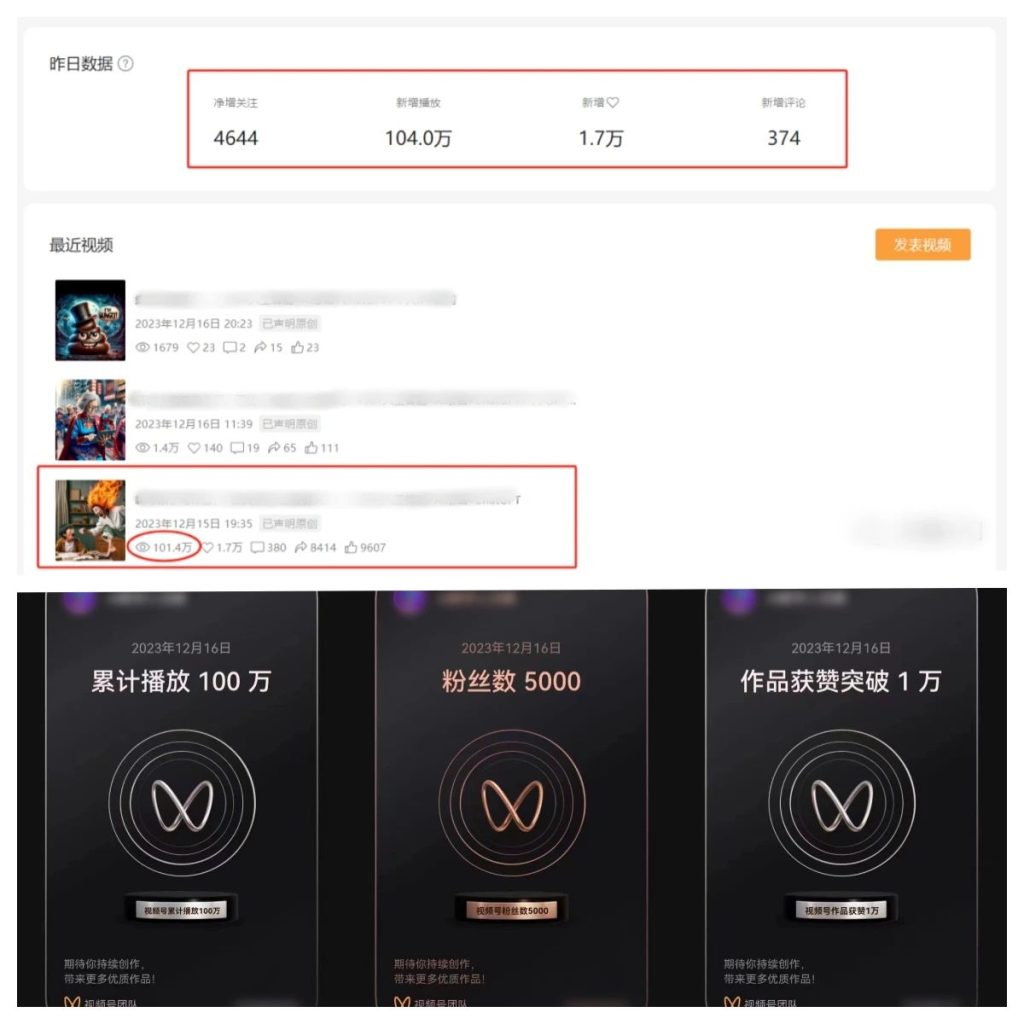This screenshot has height=1024, width=1024.
Task: Click the 新增评论 374 statistic
Action: tap(783, 122)
